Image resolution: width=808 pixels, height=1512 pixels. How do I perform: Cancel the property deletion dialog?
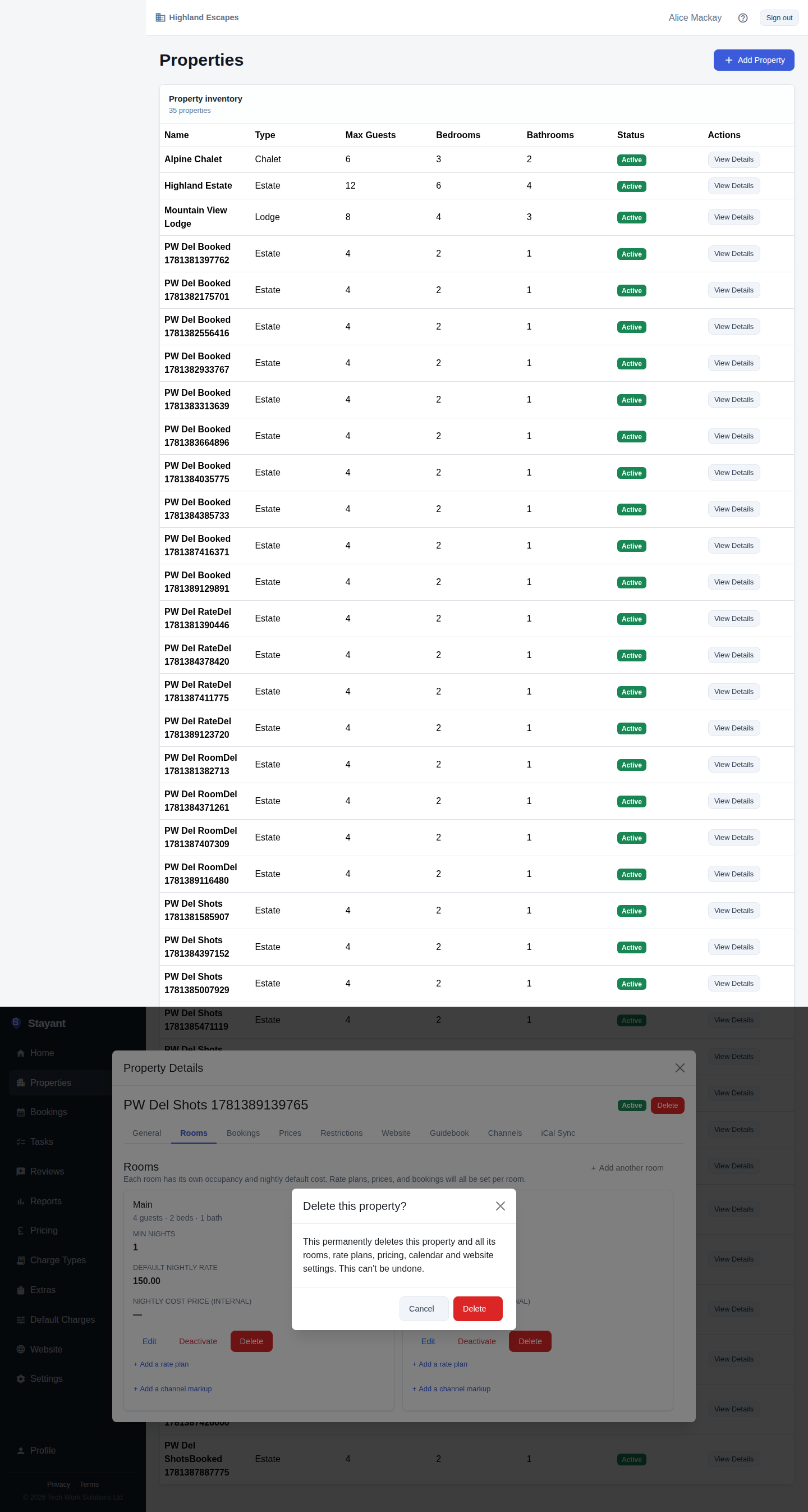click(424, 1309)
